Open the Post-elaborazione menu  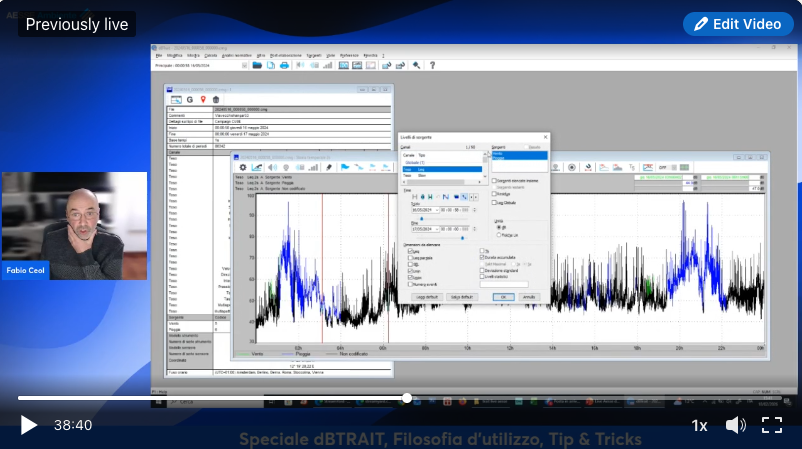pos(285,55)
